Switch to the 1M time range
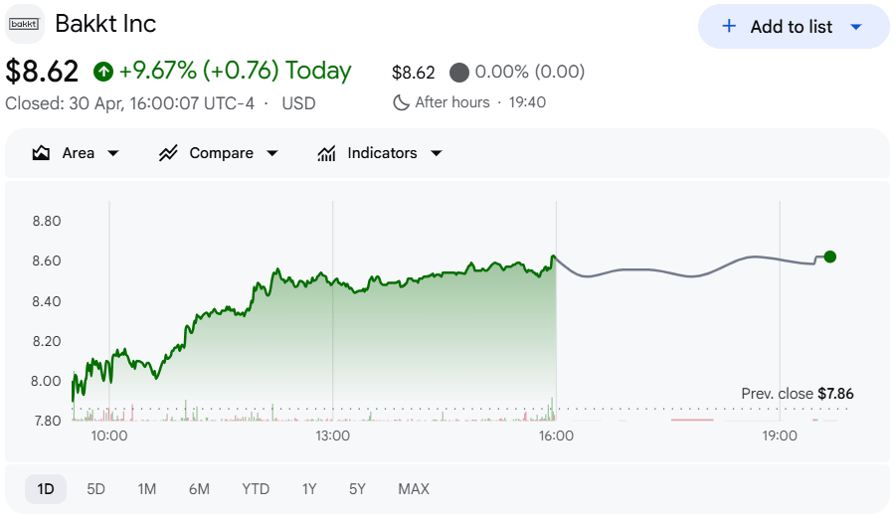Image resolution: width=896 pixels, height=519 pixels. click(147, 489)
